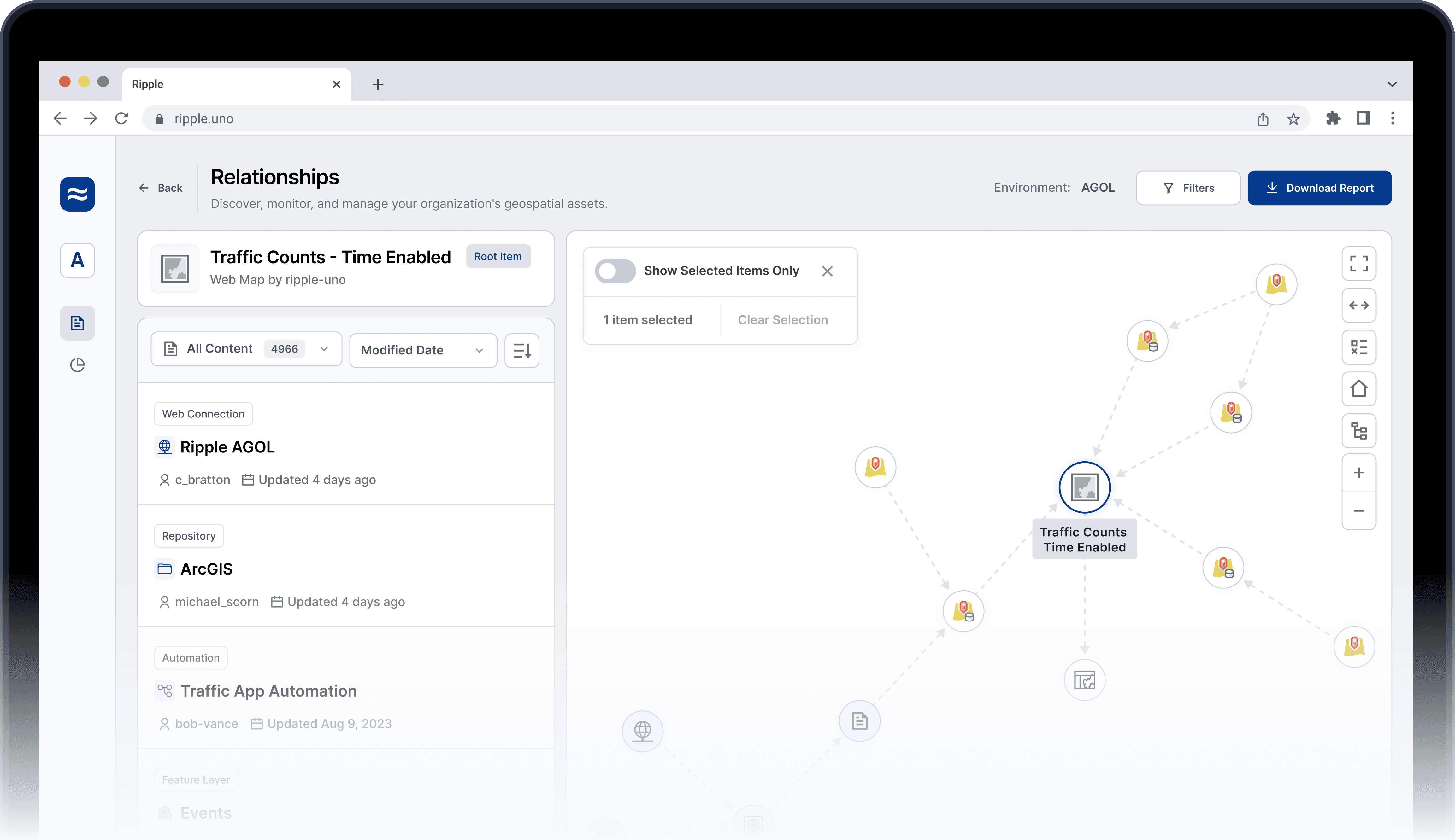Image resolution: width=1455 pixels, height=840 pixels.
Task: Click the AGOL environment value
Action: (1098, 188)
